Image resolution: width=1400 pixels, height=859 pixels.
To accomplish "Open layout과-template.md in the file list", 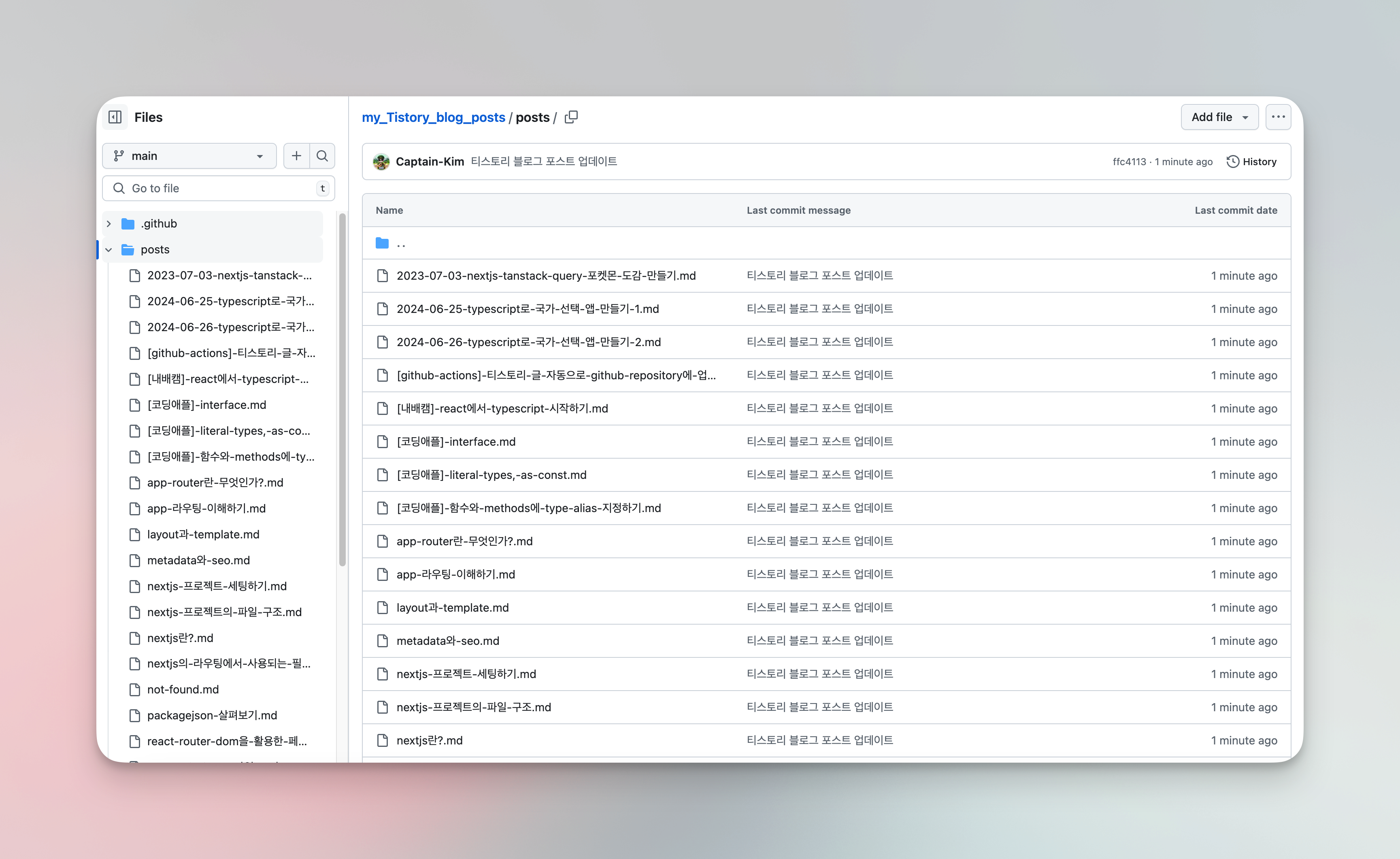I will tap(452, 607).
